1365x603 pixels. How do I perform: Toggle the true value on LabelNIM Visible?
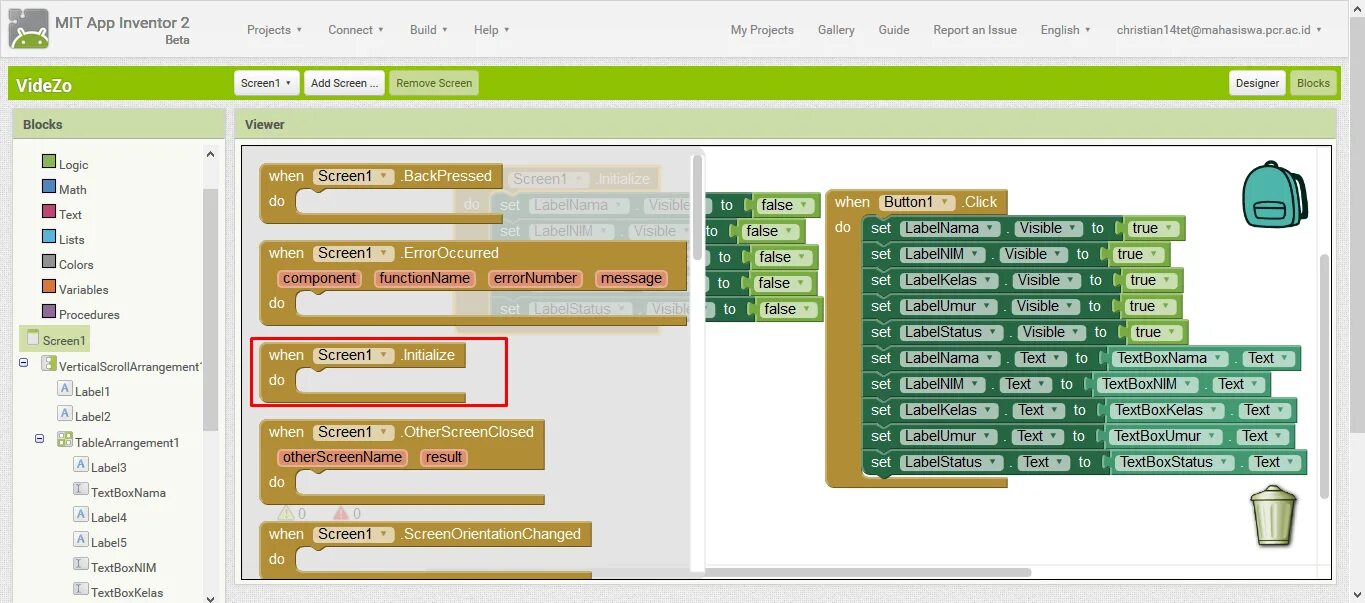[1138, 254]
